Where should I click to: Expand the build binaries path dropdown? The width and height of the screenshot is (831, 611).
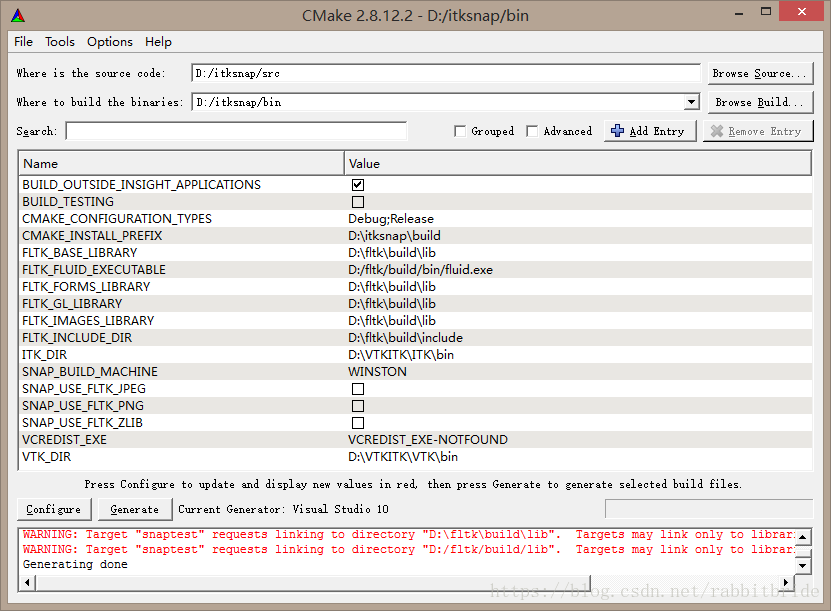point(691,102)
